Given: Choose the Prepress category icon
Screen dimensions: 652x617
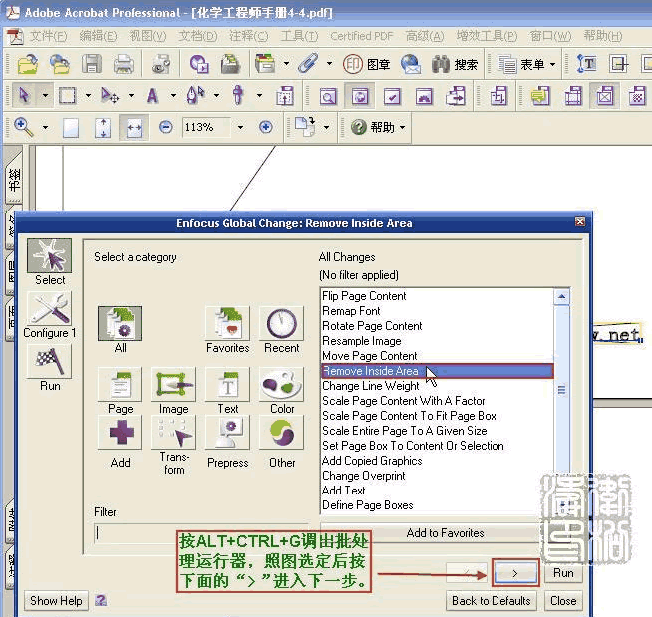Looking at the screenshot, I should tap(227, 433).
